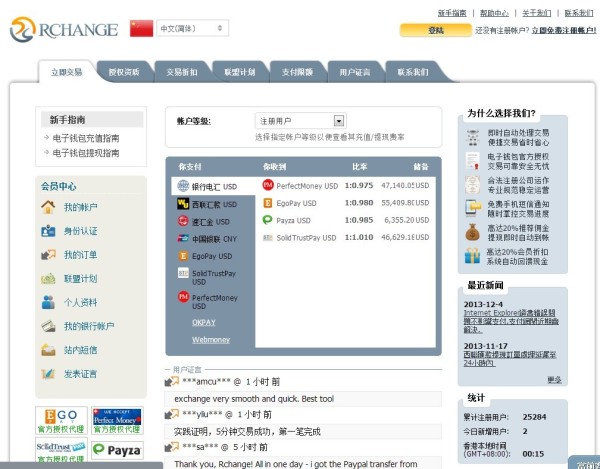Click the people icon for 个人资料
The height and width of the screenshot is (469, 600).
tap(48, 302)
